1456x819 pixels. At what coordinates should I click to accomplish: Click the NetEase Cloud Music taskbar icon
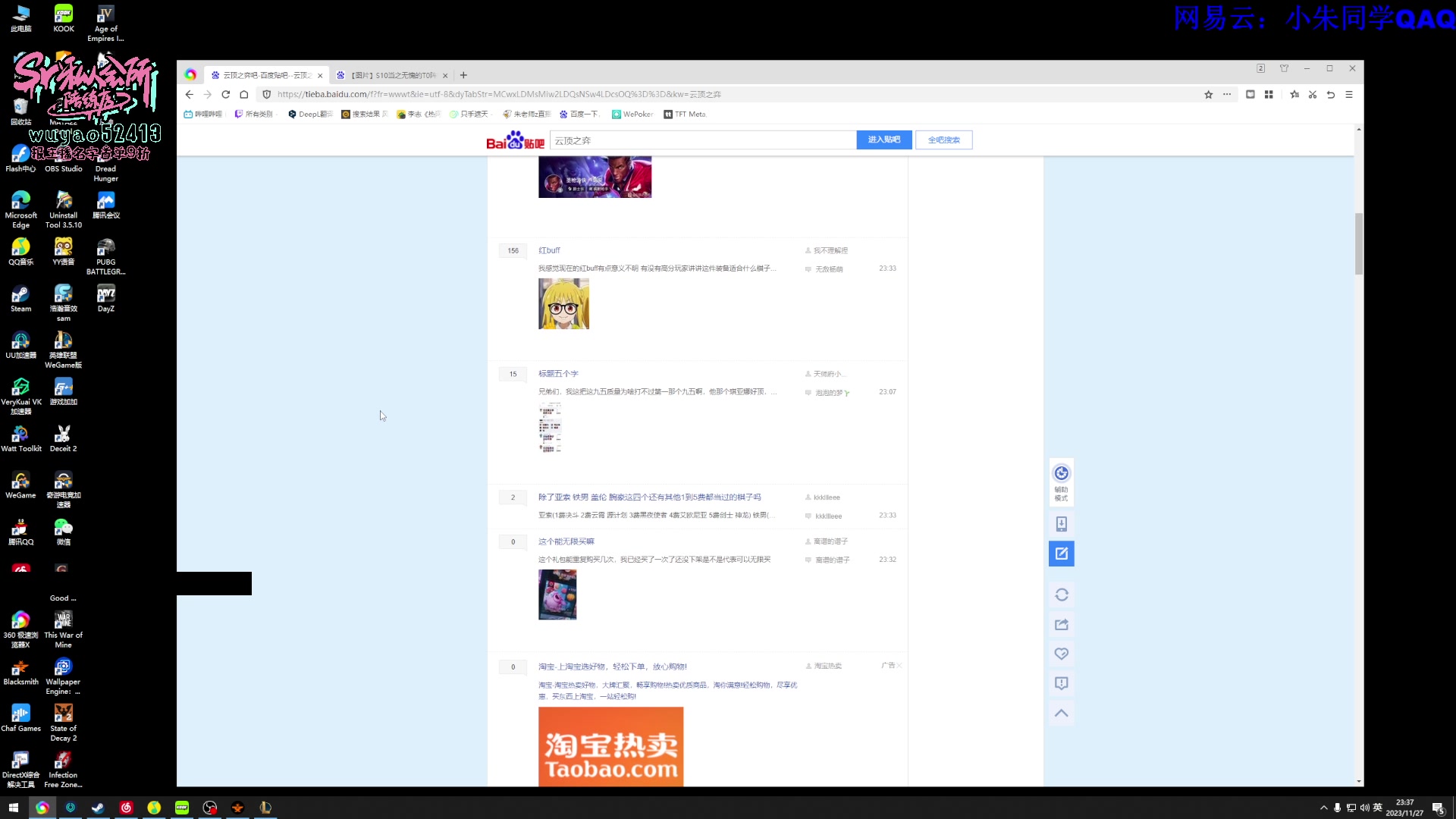pos(126,808)
